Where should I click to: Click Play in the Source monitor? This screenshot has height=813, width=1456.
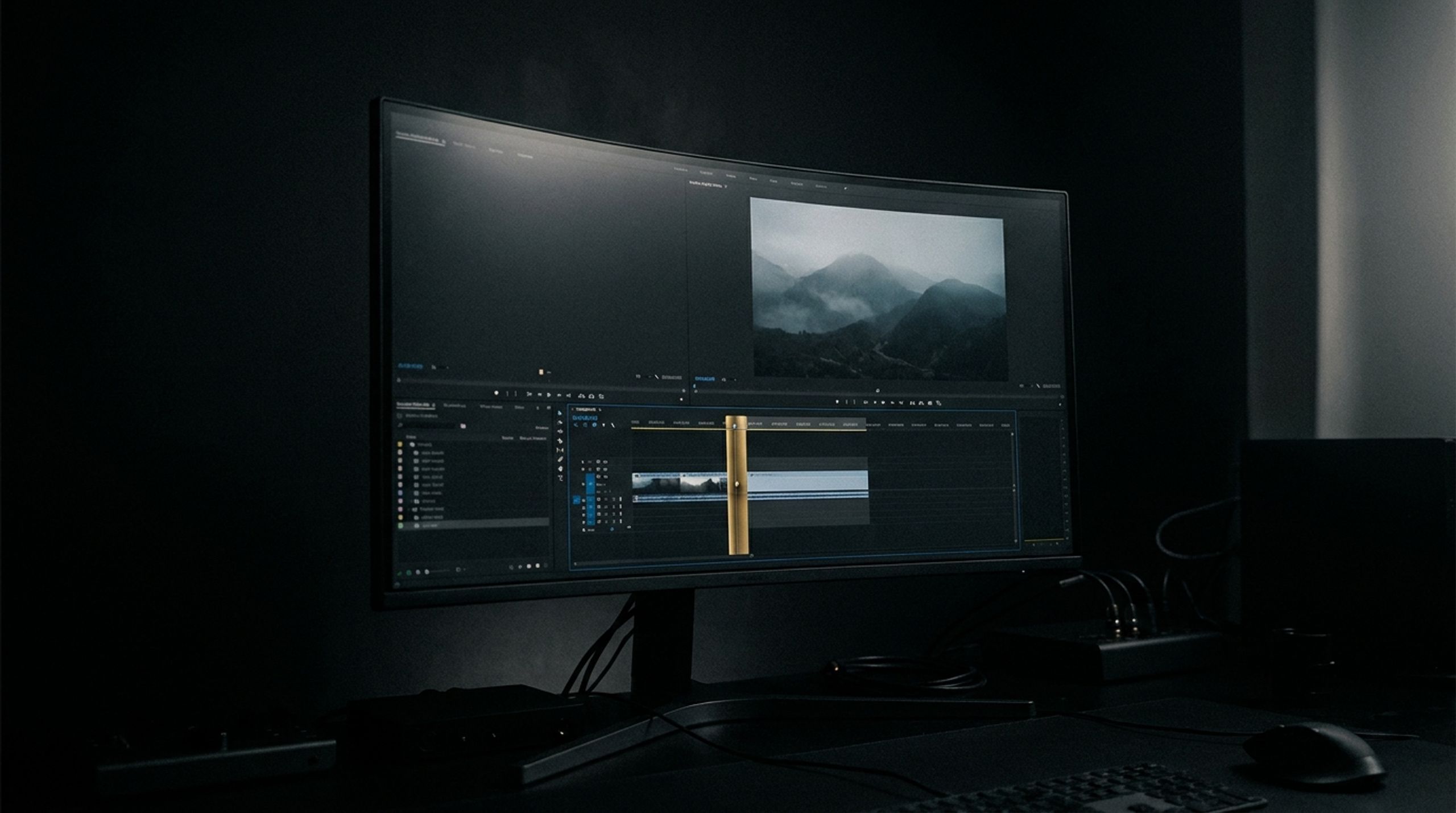tap(549, 395)
